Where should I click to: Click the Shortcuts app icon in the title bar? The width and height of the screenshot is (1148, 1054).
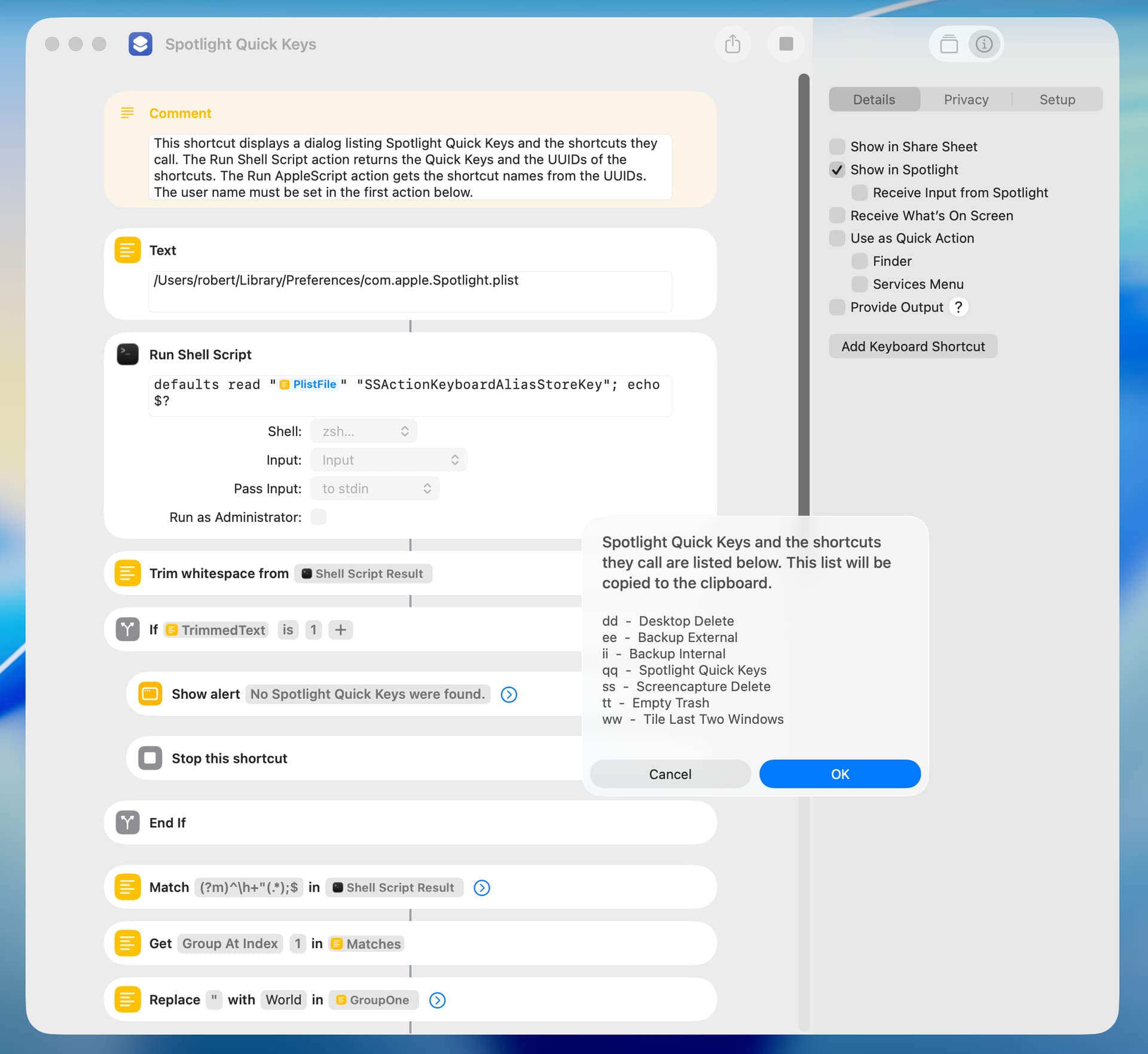coord(141,44)
